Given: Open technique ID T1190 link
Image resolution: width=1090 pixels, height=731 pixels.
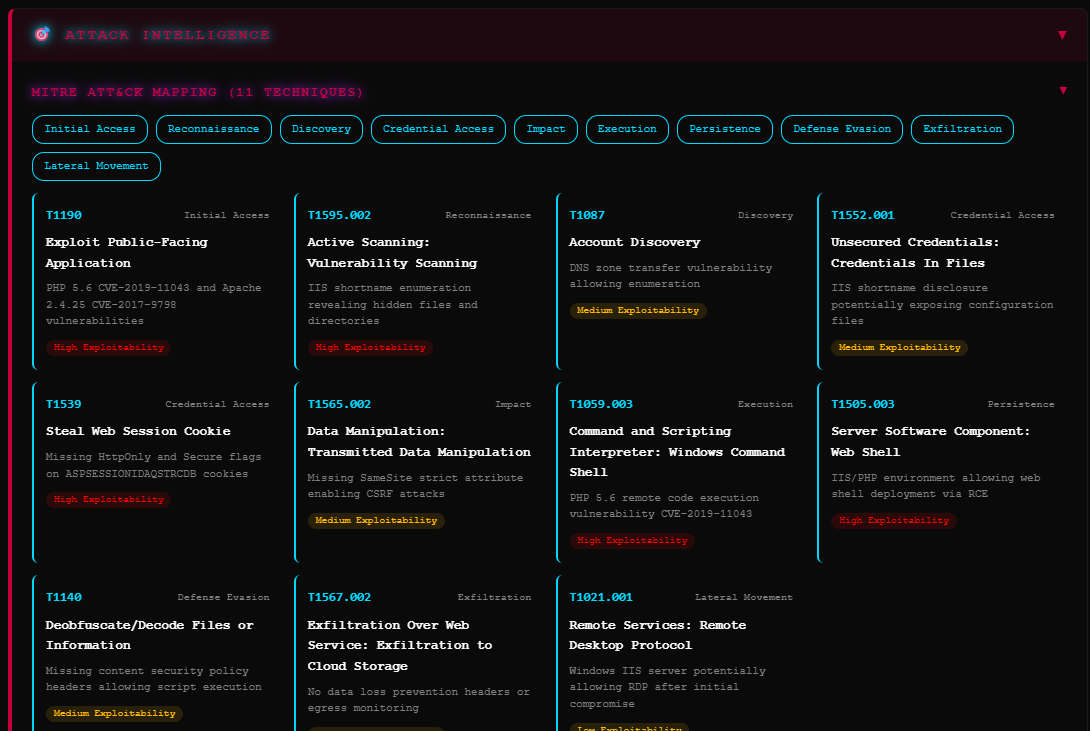Looking at the screenshot, I should [64, 215].
